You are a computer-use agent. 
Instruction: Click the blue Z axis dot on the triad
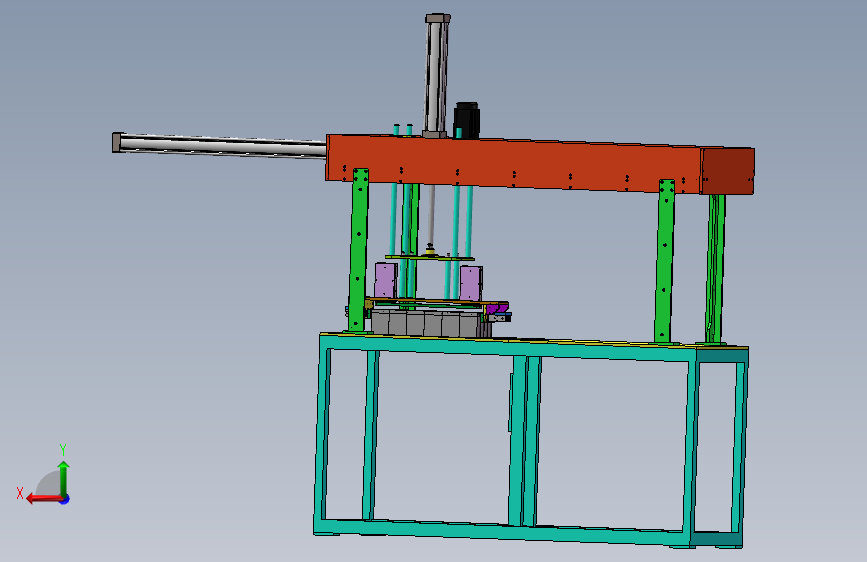[65, 499]
